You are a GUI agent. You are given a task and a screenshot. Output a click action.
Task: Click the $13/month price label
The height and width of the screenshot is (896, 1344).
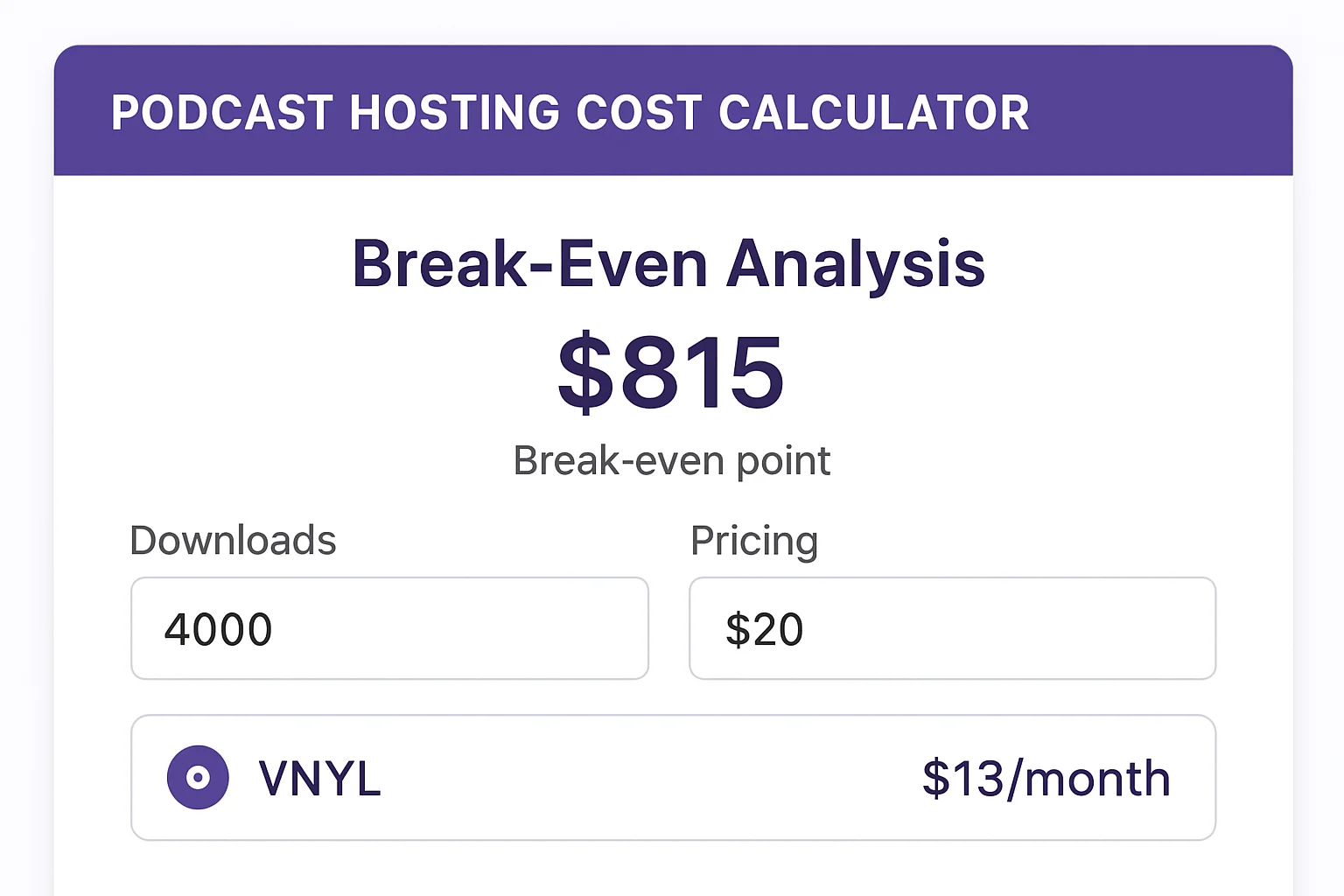click(1046, 777)
